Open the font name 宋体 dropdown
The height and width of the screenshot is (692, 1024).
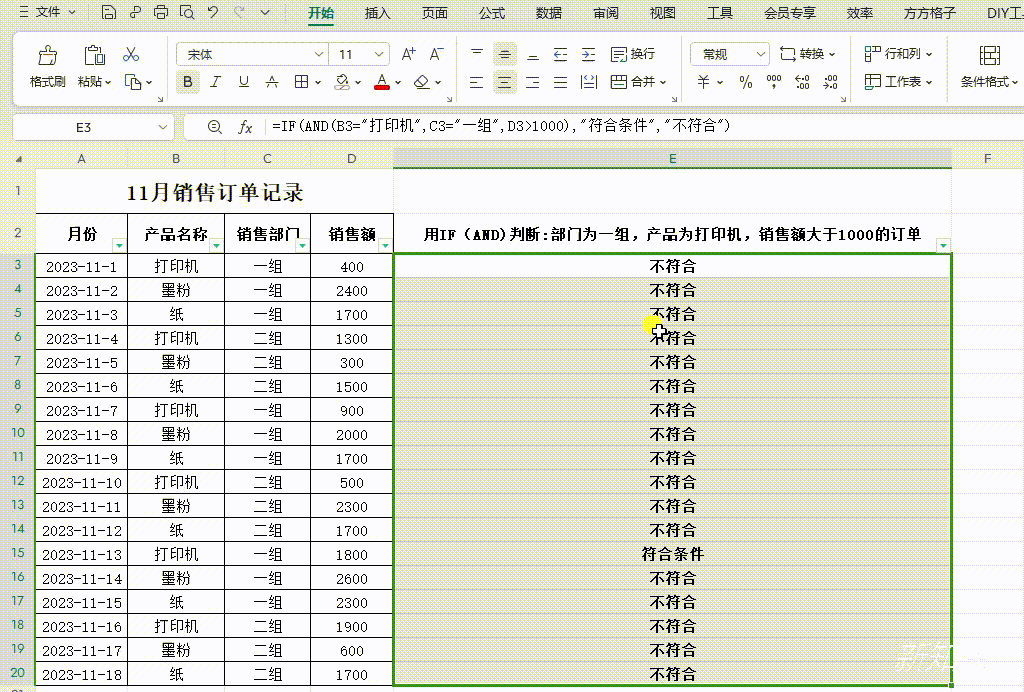pyautogui.click(x=318, y=54)
